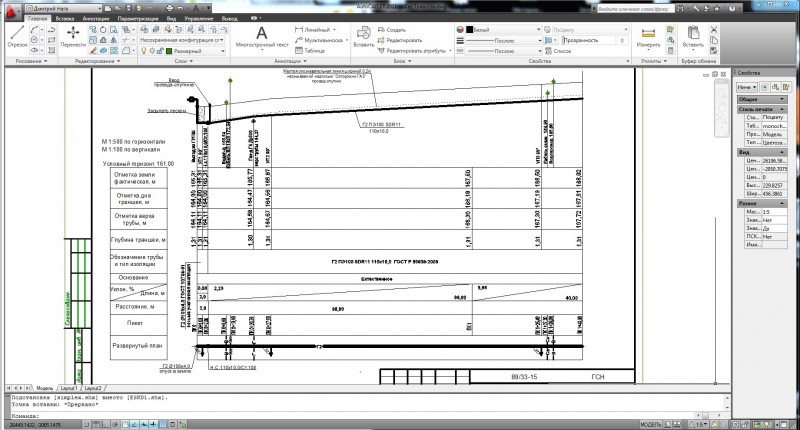This screenshot has width=800, height=430.
Task: Insert a Таблица table
Action: [310, 50]
